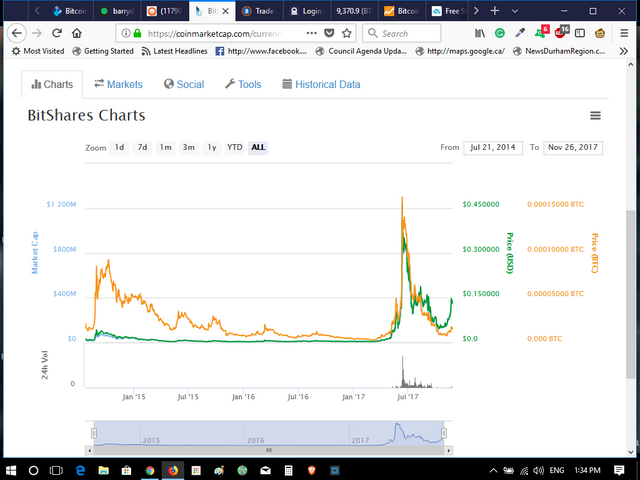The image size is (640, 480).
Task: Click the navigator horizontal scrollbar thumb
Action: click(x=269, y=450)
